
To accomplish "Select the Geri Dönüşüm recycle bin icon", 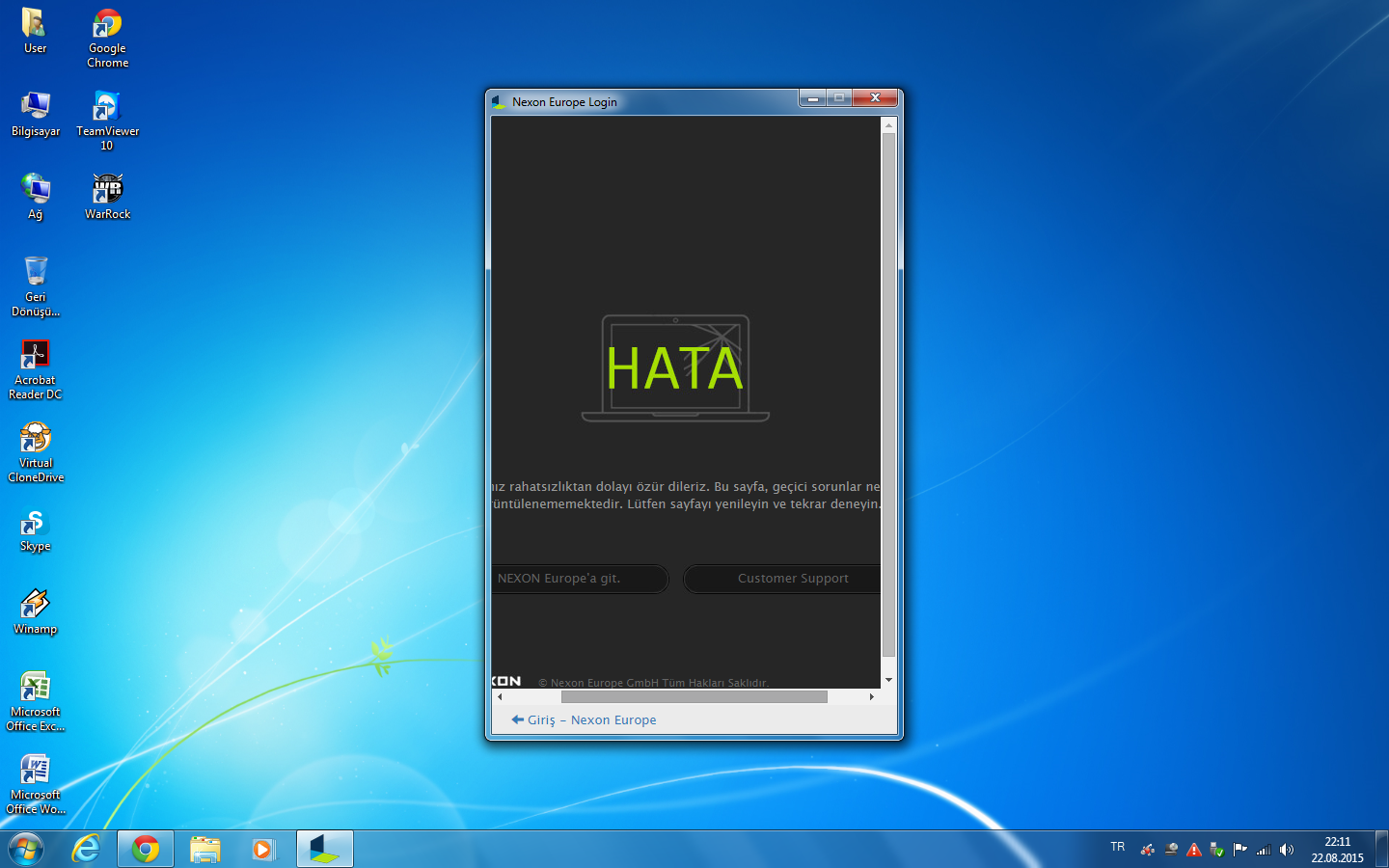I will (x=36, y=286).
